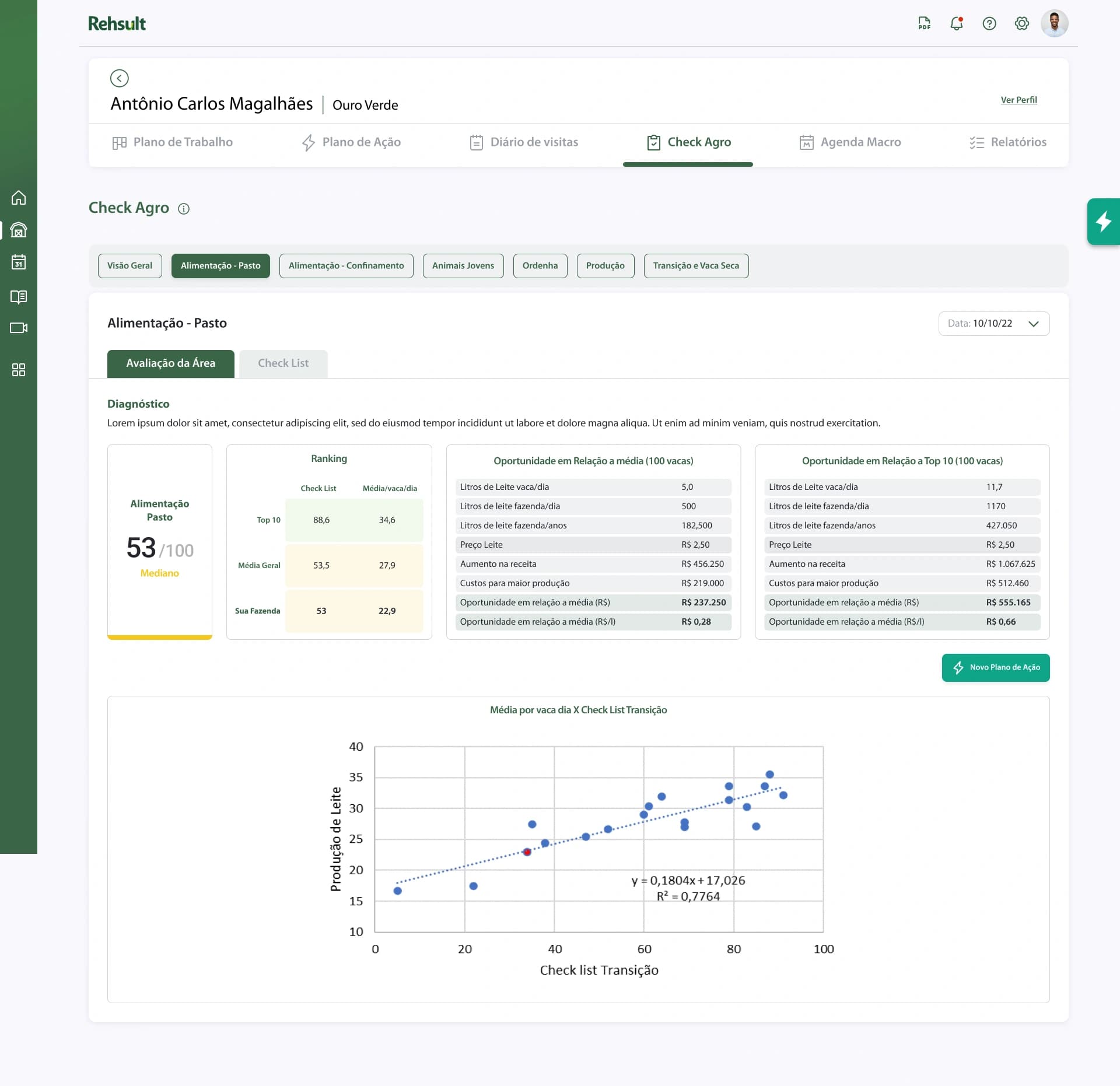Click the video camera sidebar icon
The width and height of the screenshot is (1120, 1086).
19,328
